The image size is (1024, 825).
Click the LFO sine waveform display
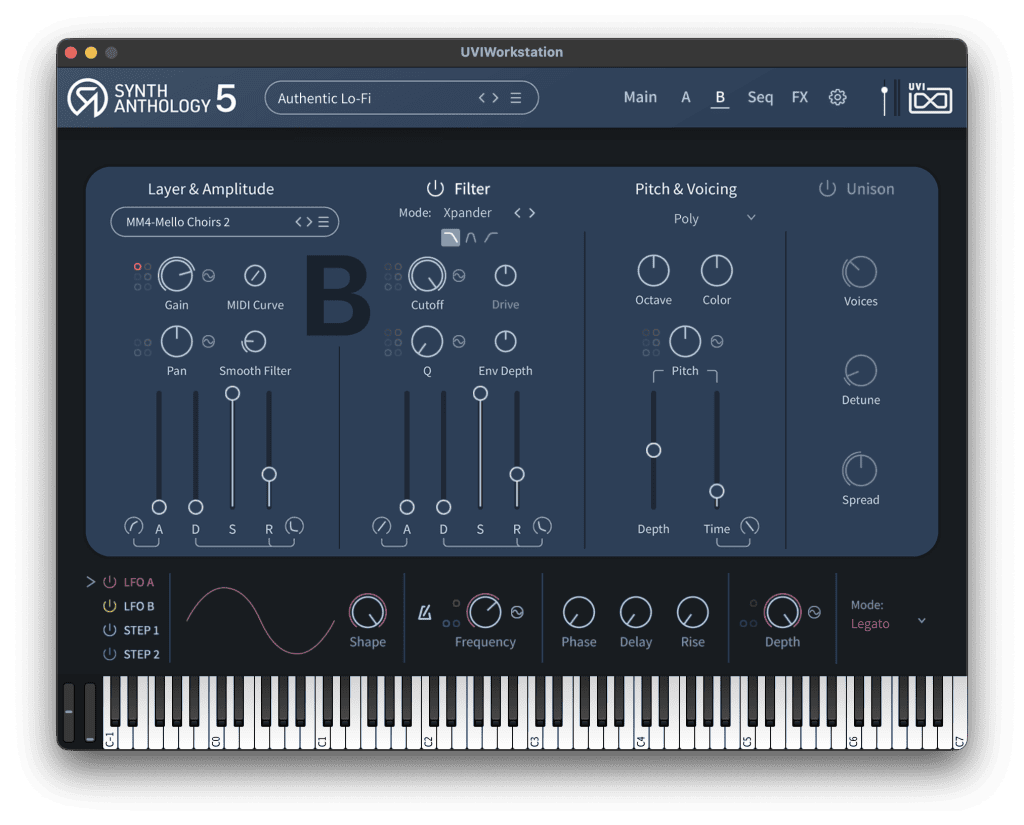(x=260, y=621)
